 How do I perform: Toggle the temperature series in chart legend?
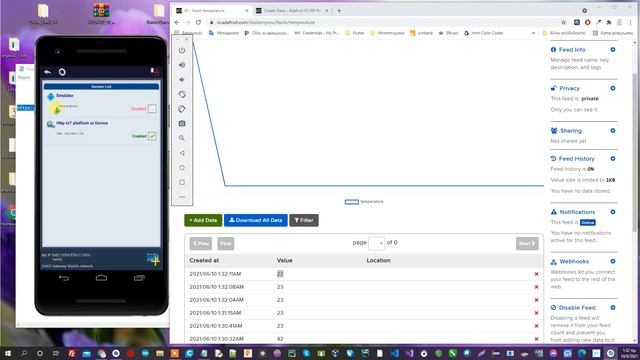pos(364,202)
